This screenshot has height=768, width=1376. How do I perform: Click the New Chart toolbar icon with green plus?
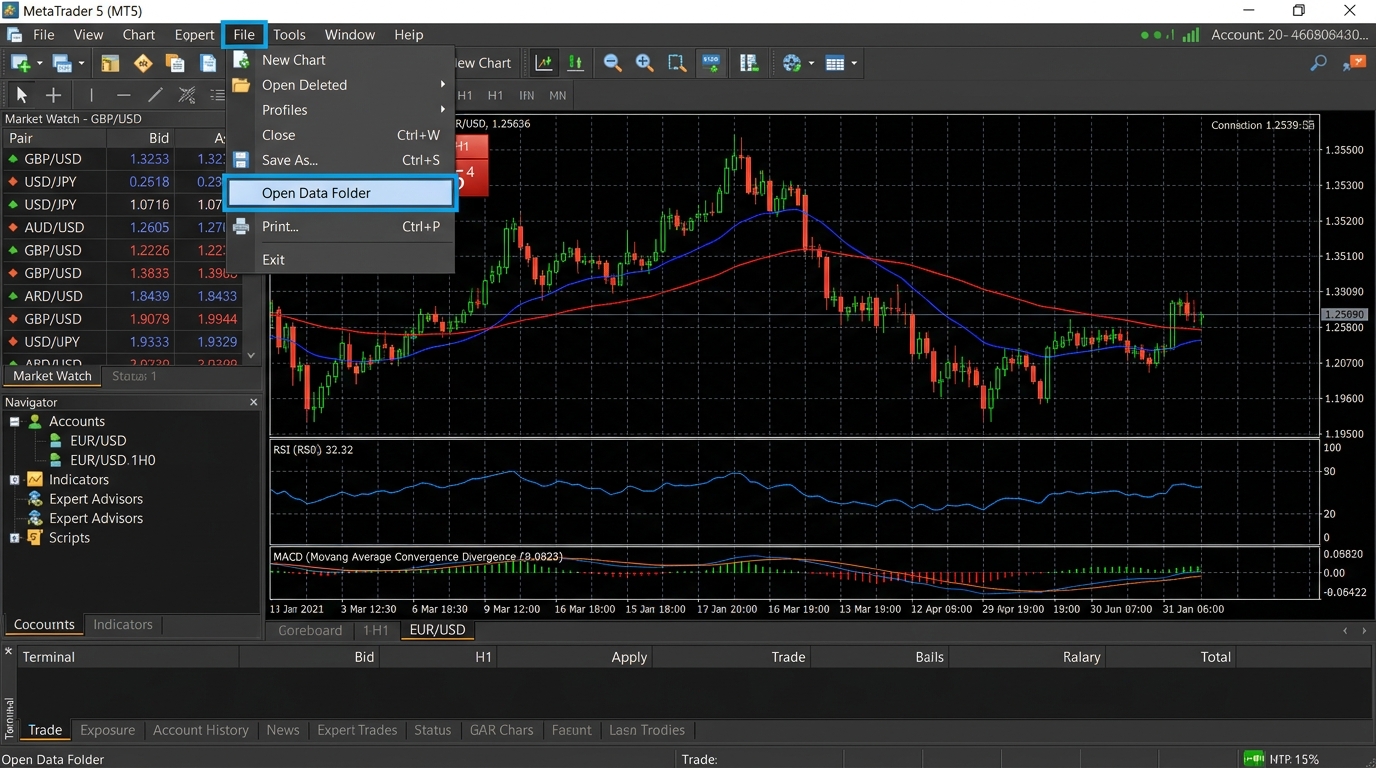pyautogui.click(x=20, y=63)
